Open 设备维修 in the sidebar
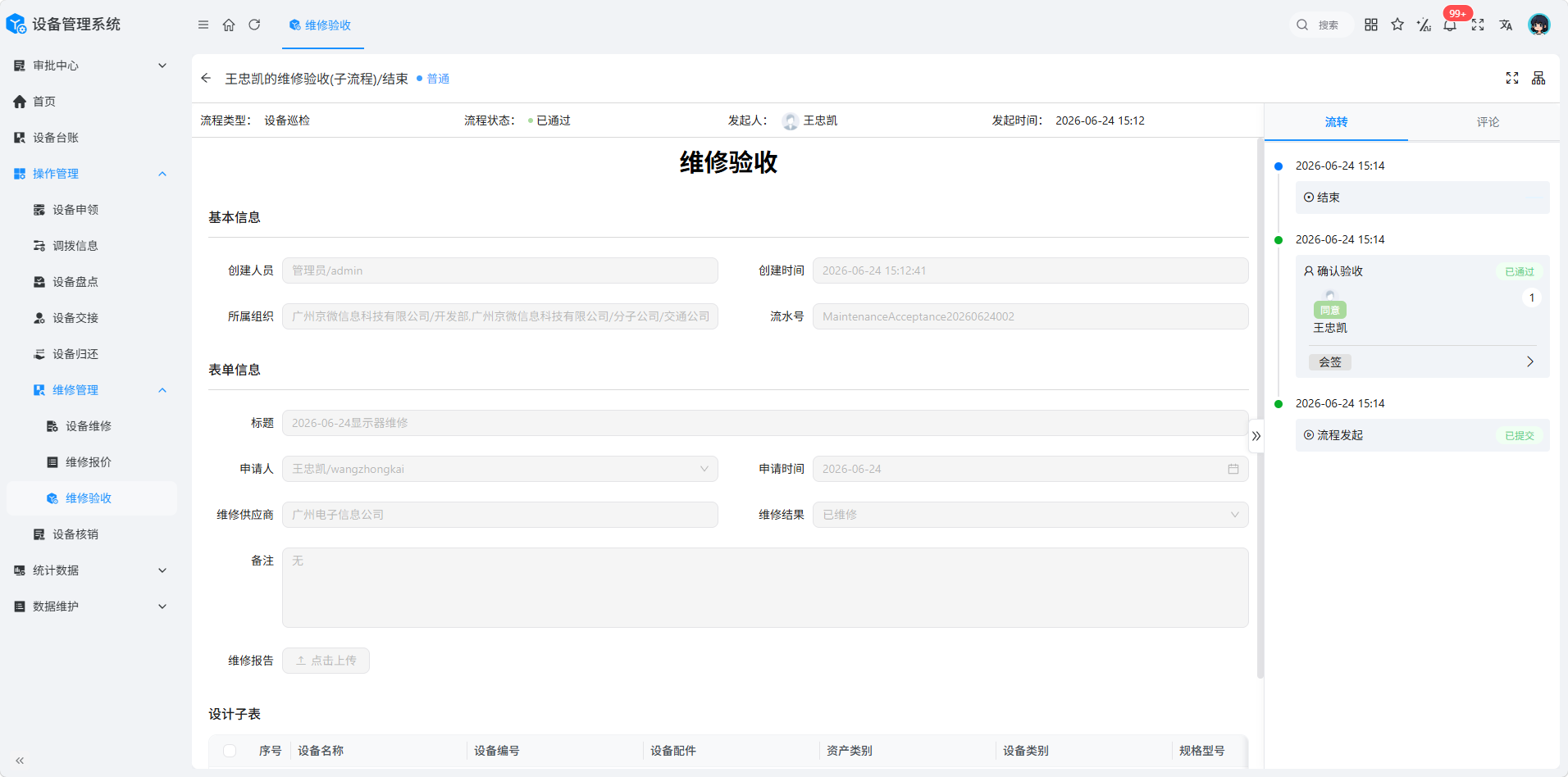 [90, 426]
